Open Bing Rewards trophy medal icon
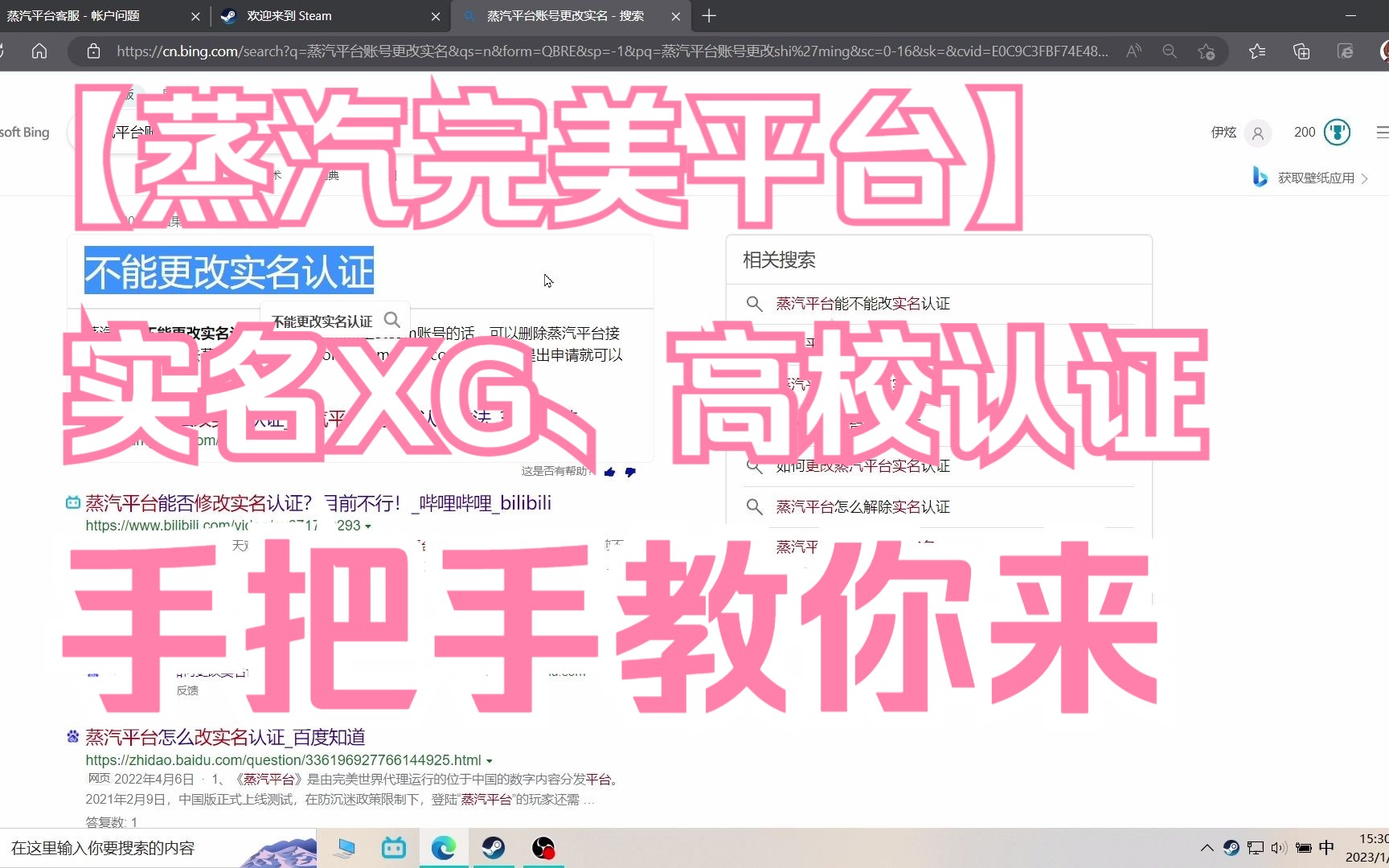 1338,132
